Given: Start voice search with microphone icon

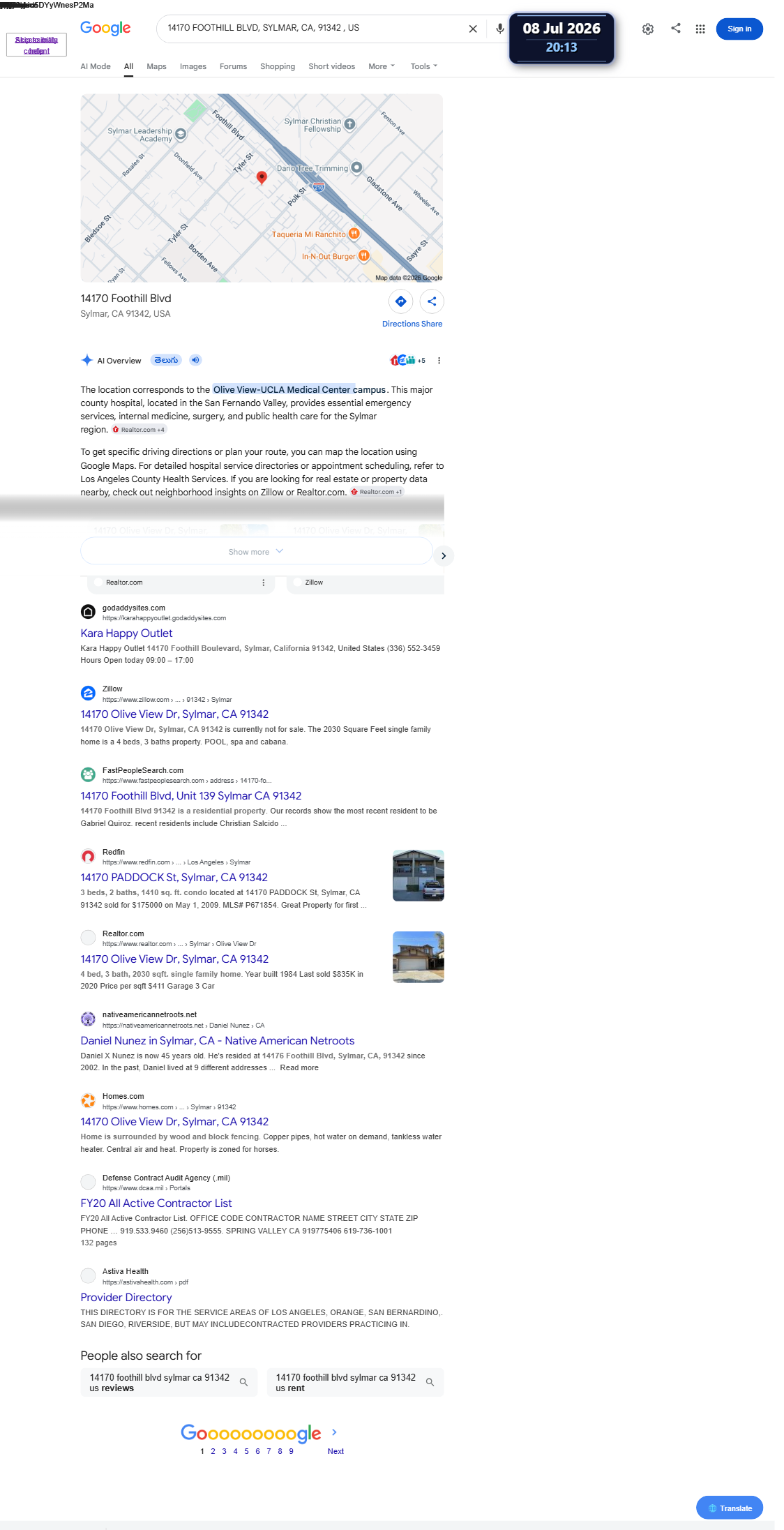Looking at the screenshot, I should [x=500, y=29].
